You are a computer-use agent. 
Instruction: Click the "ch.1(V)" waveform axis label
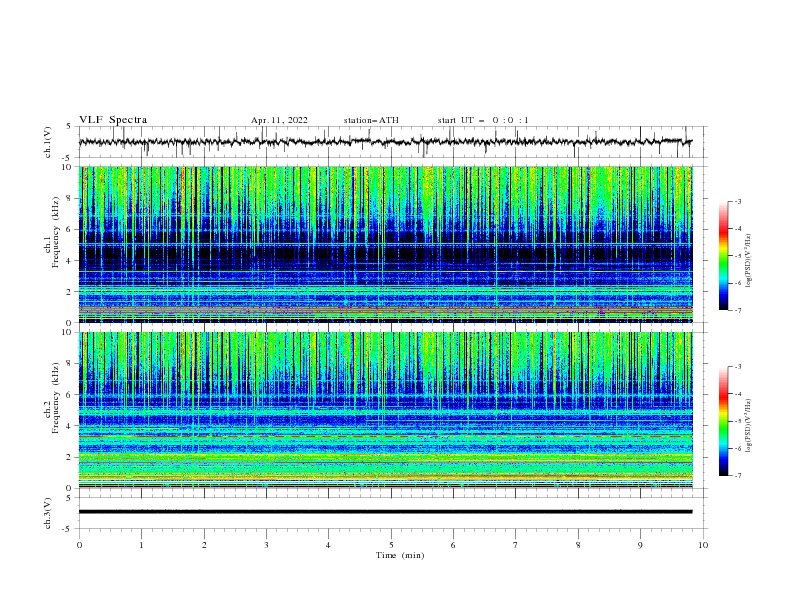pyautogui.click(x=48, y=142)
